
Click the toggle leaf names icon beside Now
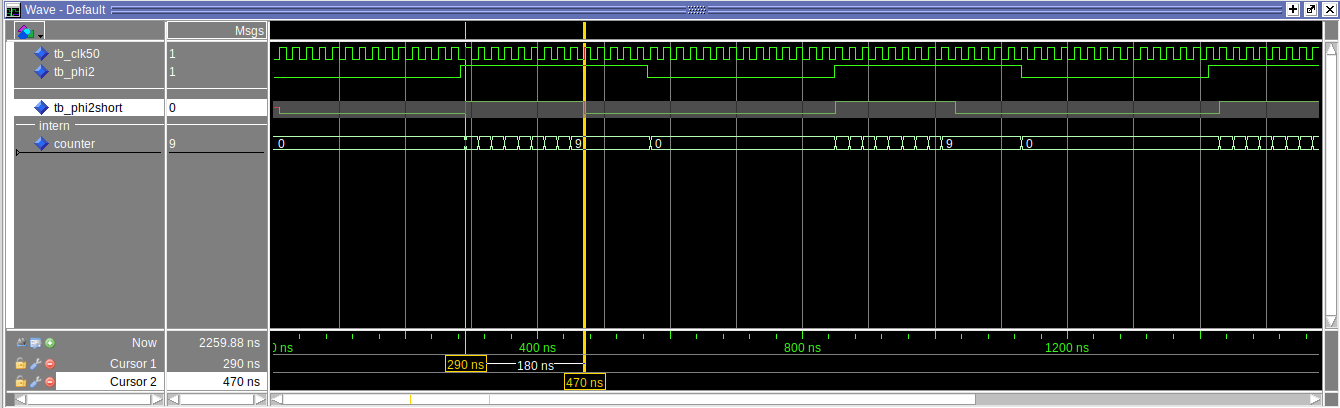21,342
